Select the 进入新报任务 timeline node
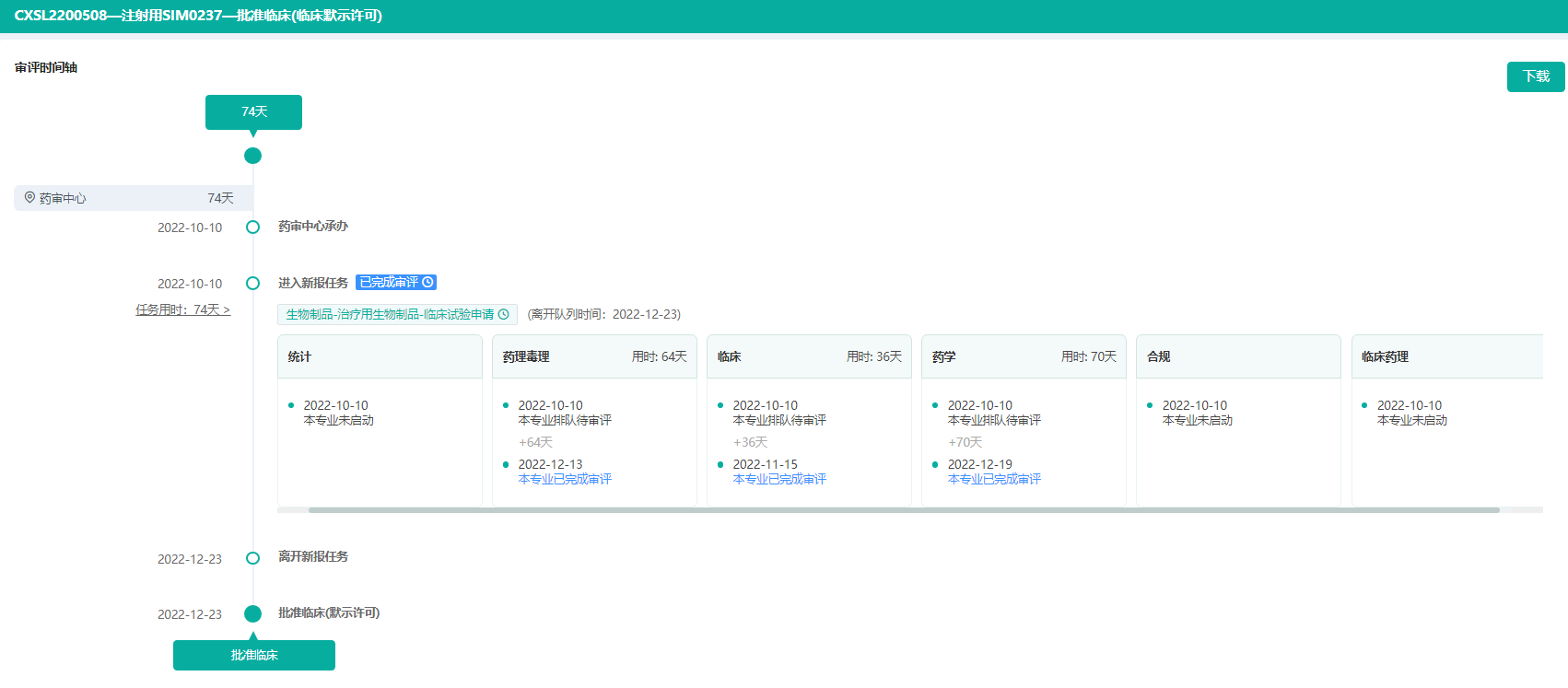Screen dimensions: 1568x688 pos(252,284)
